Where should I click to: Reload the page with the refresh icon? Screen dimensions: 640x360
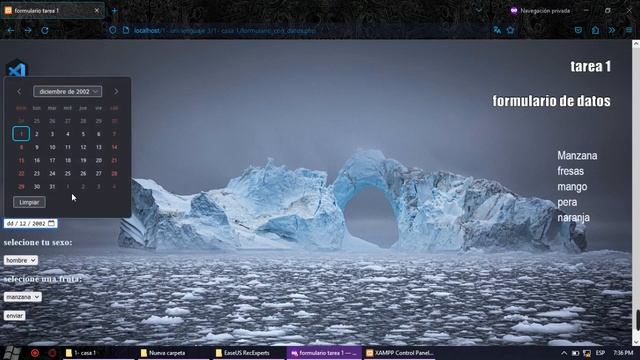(x=45, y=30)
